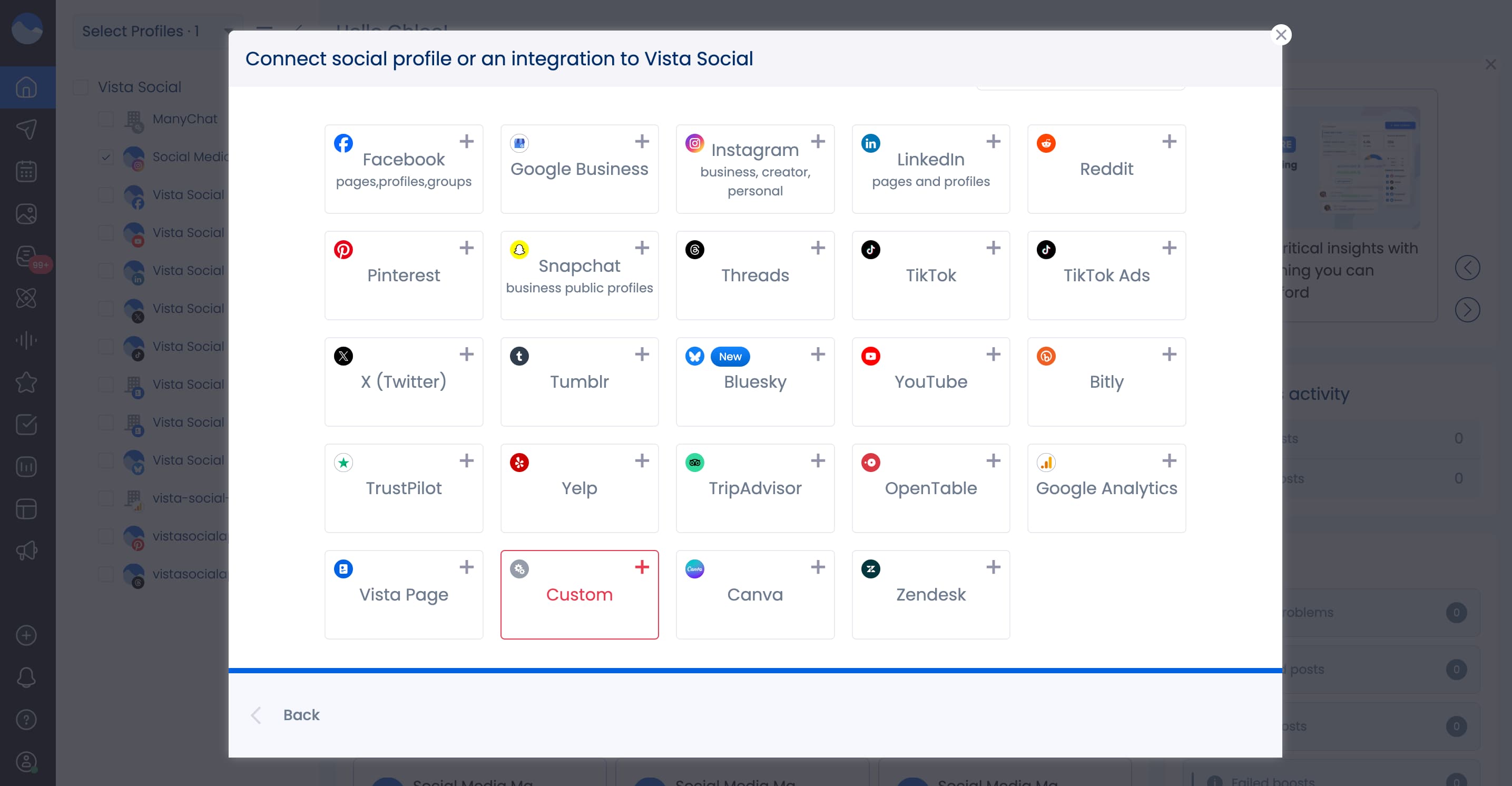The height and width of the screenshot is (786, 1512).
Task: Open notifications bell in sidebar
Action: tap(26, 677)
